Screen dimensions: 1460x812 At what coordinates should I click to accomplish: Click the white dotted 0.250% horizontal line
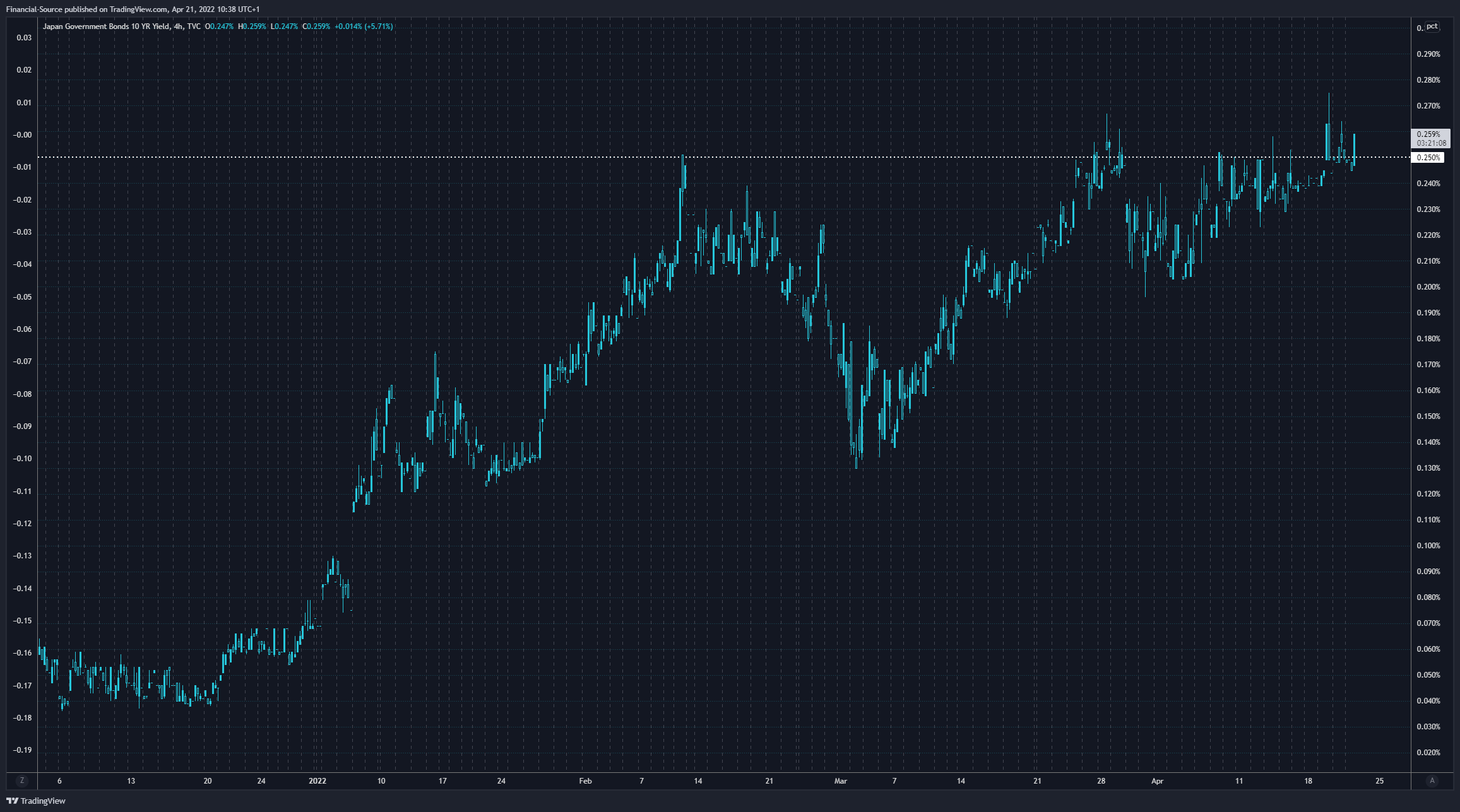tap(723, 157)
